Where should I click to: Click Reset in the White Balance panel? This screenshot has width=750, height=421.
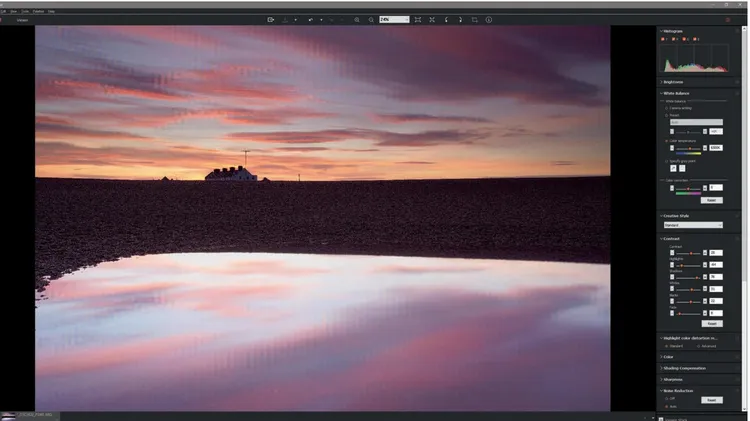(x=711, y=200)
